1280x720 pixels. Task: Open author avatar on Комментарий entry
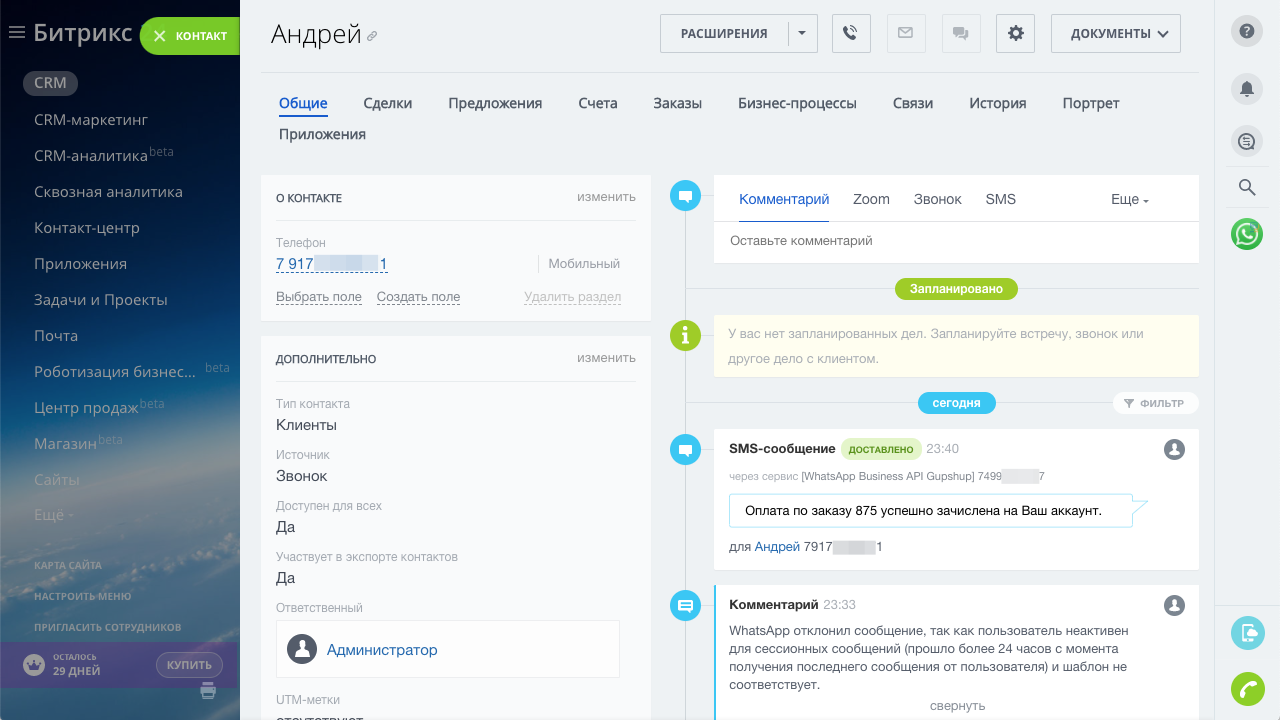click(1175, 605)
